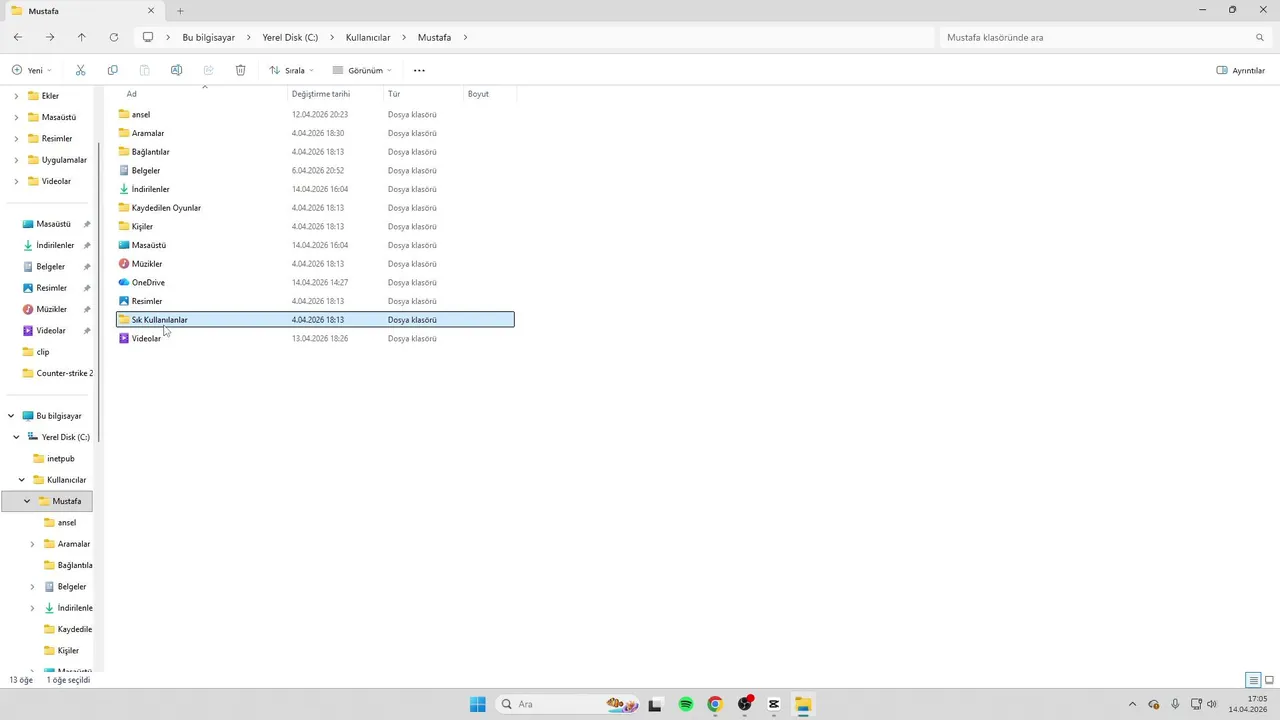Select the İndirilenler folder in file list
This screenshot has height=720, width=1280.
click(315, 189)
